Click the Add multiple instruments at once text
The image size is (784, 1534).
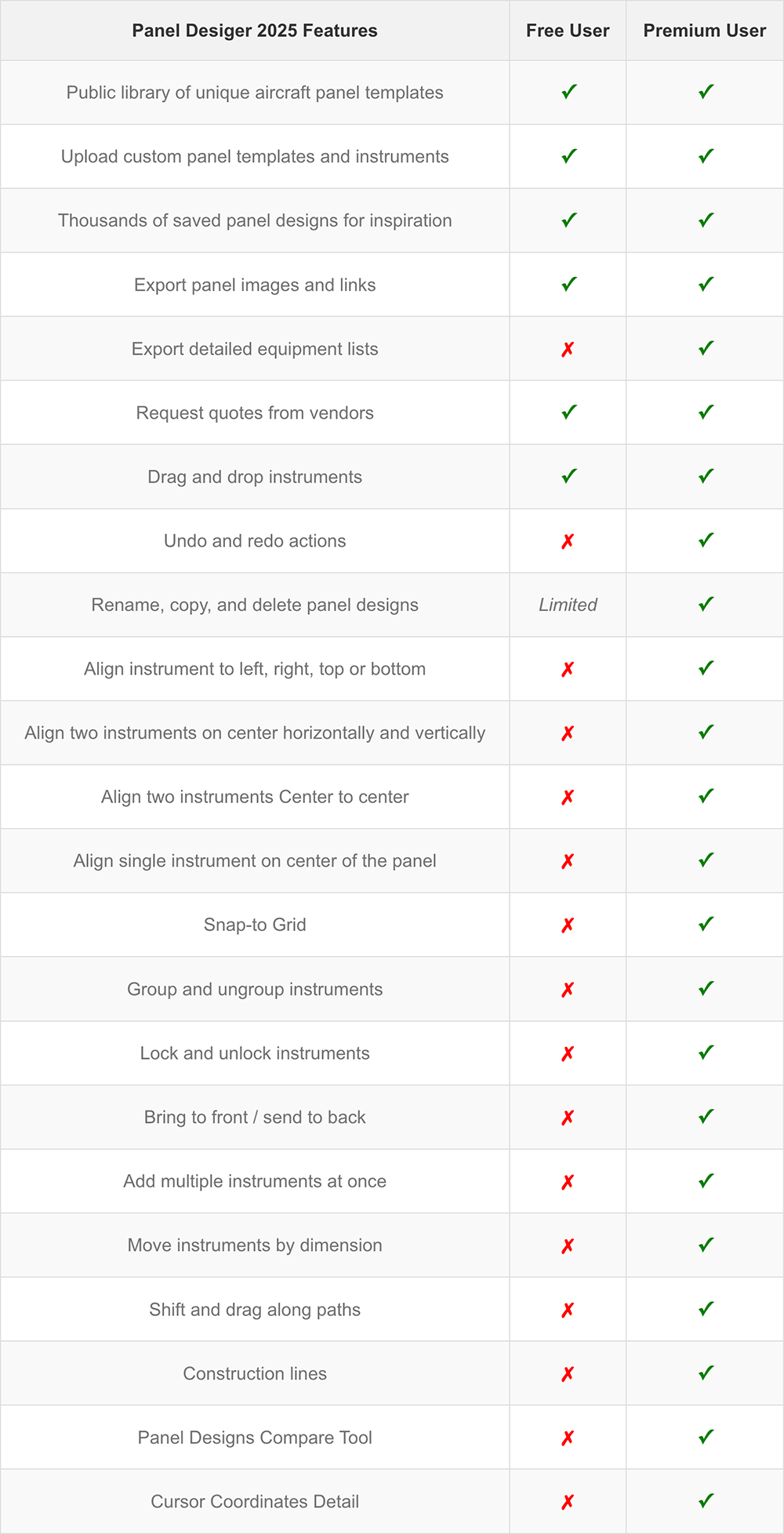[x=255, y=1181]
